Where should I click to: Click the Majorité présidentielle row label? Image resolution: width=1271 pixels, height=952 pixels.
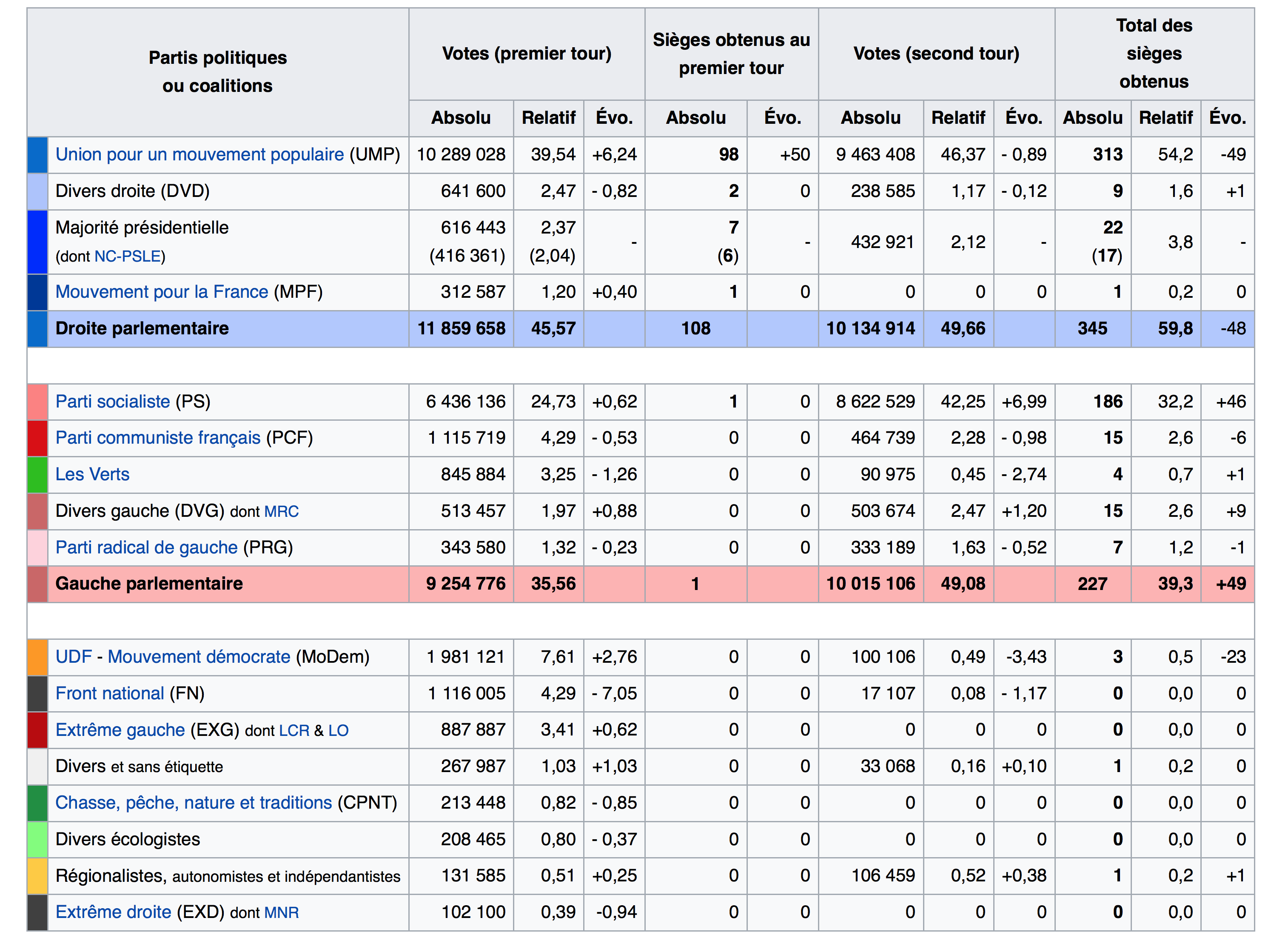pyautogui.click(x=142, y=228)
